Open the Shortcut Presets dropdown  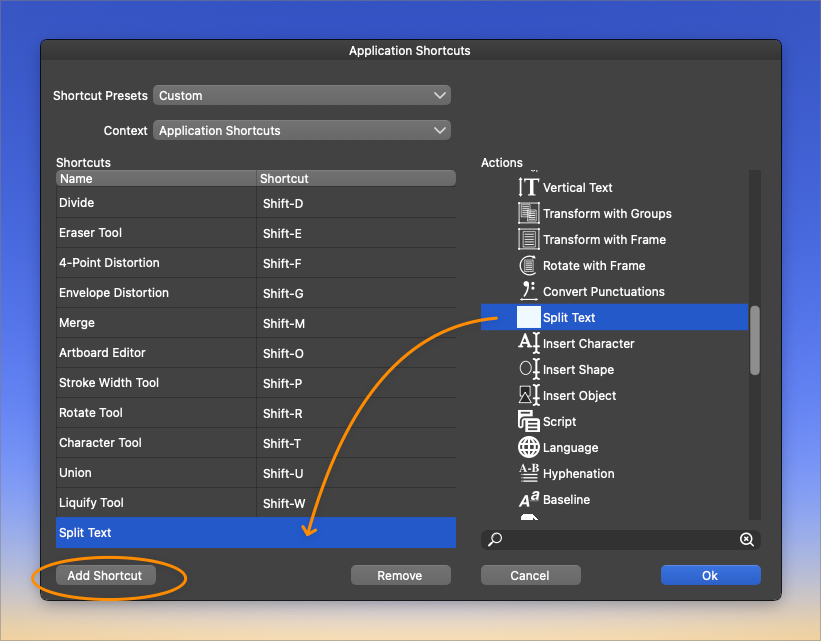302,96
